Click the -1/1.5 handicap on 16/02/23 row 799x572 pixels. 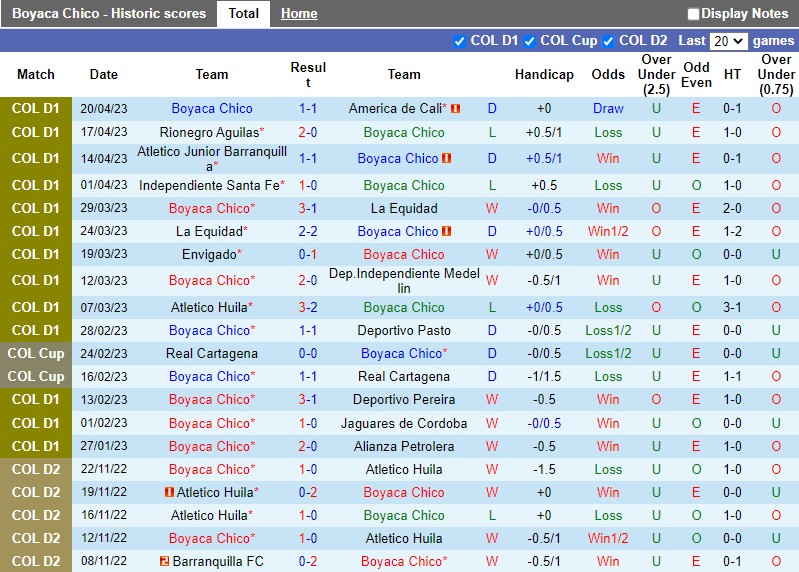544,376
